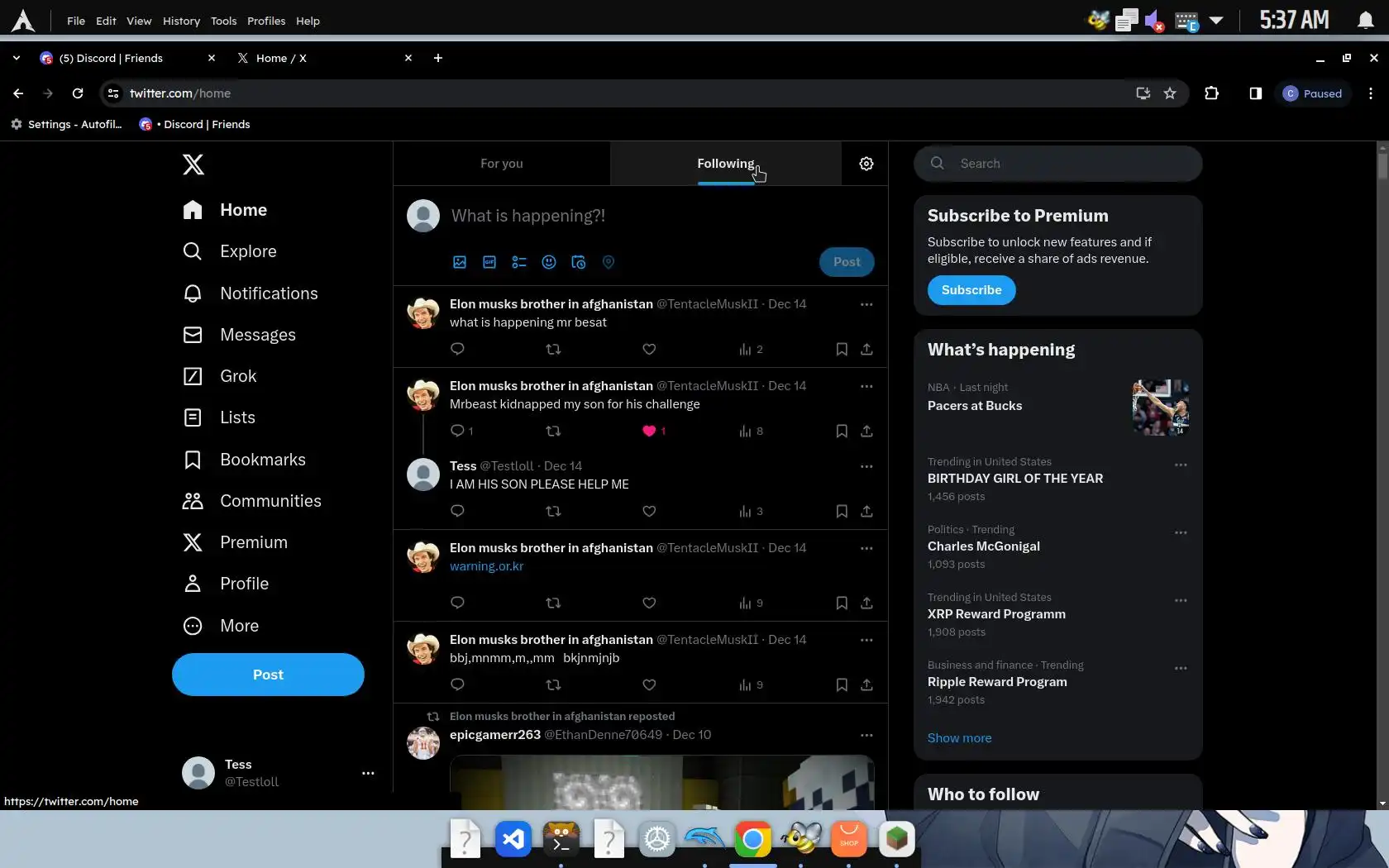Open Pacers at Bucks trending thumbnail
Viewport: 1389px width, 868px height.
click(x=1161, y=408)
